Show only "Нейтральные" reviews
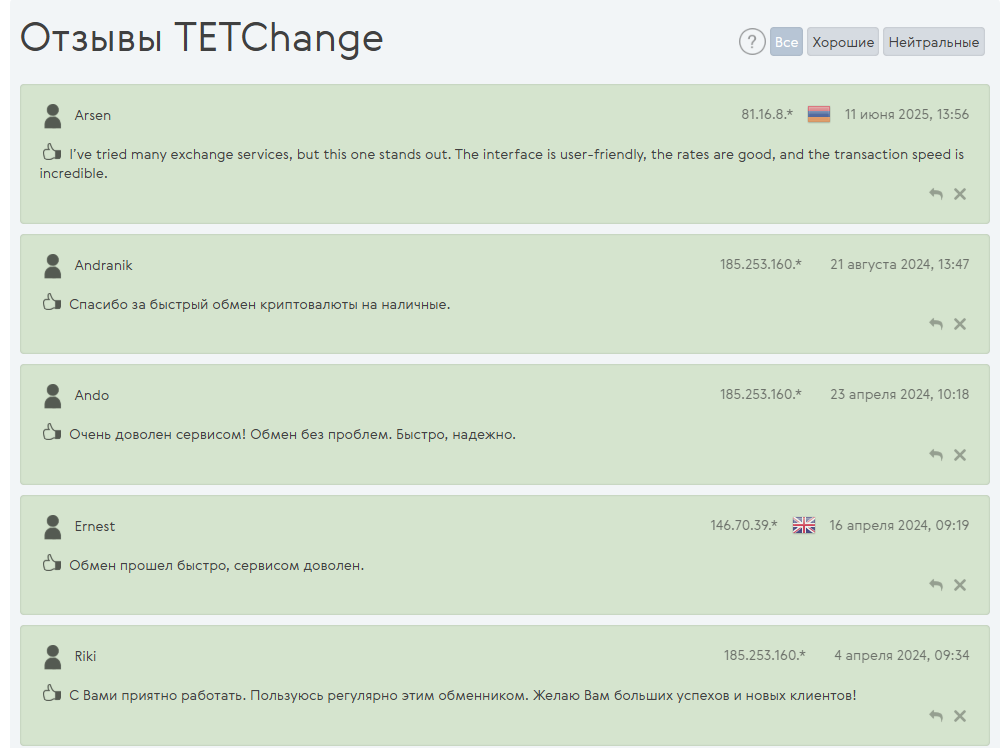Screen dimensions: 1000x748 (x=934, y=42)
